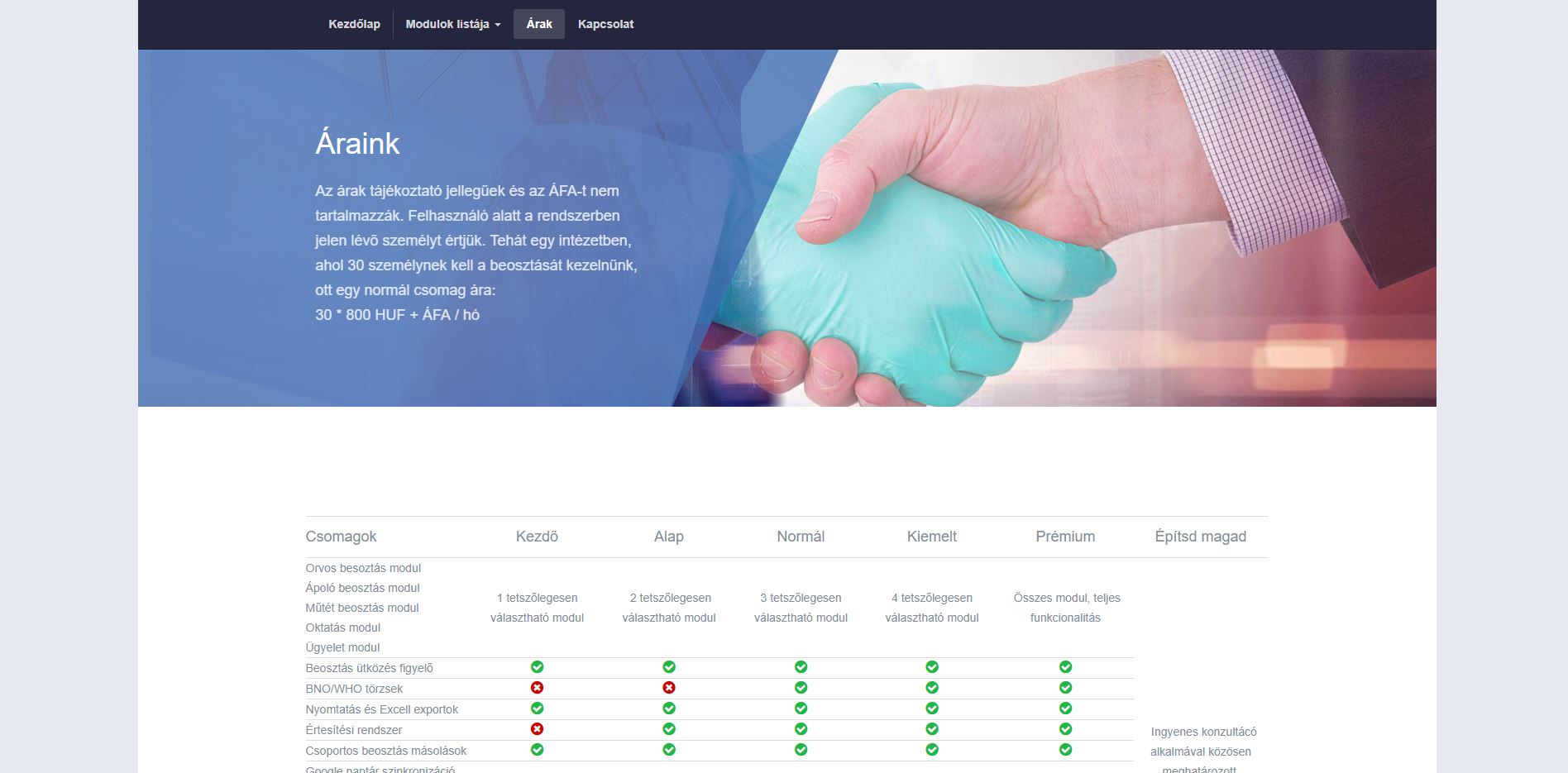Screen dimensions: 1568x773
Task: Click green check for Beosztás ütközés figyelő in Prémium
Action: pyautogui.click(x=1065, y=667)
